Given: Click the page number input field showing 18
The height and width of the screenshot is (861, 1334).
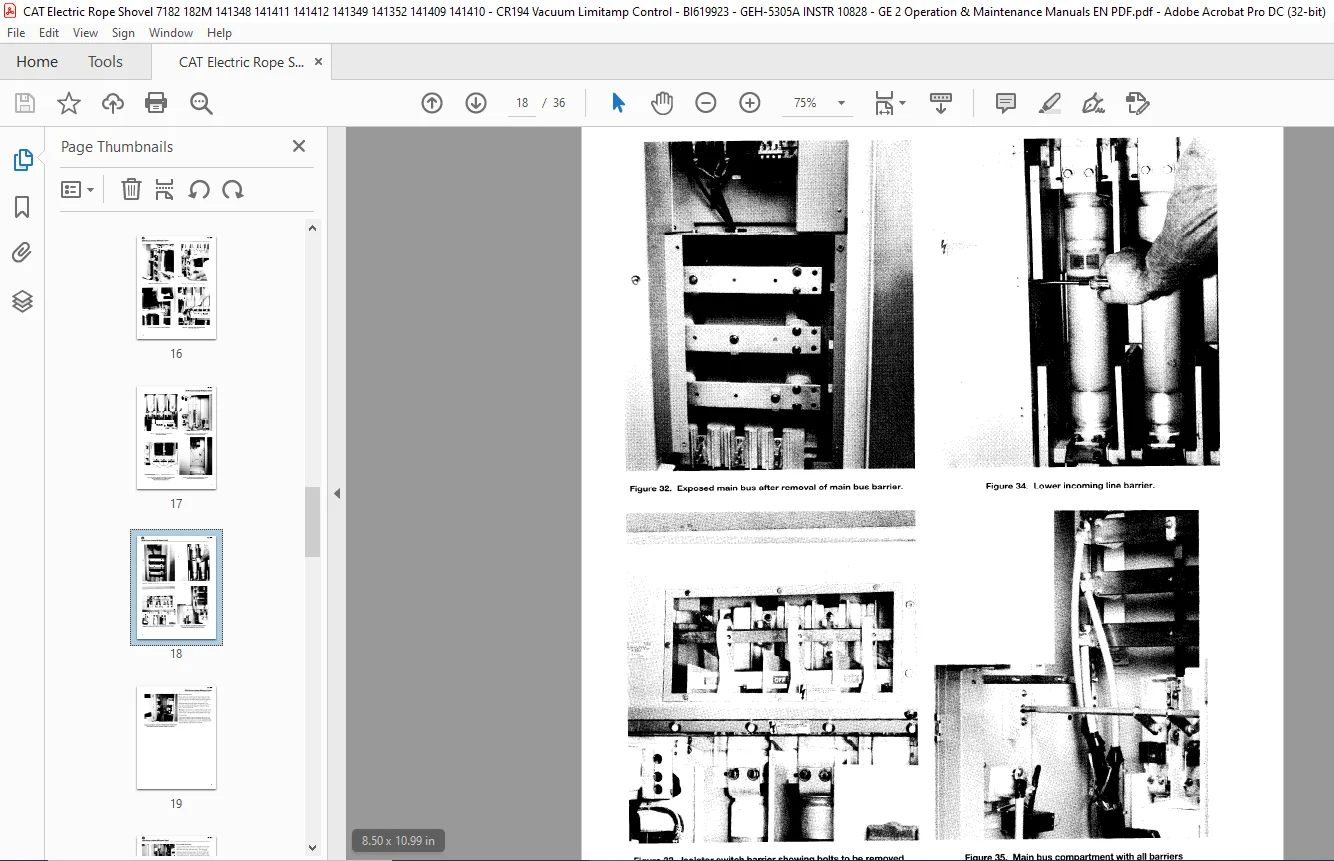Looking at the screenshot, I should (521, 103).
